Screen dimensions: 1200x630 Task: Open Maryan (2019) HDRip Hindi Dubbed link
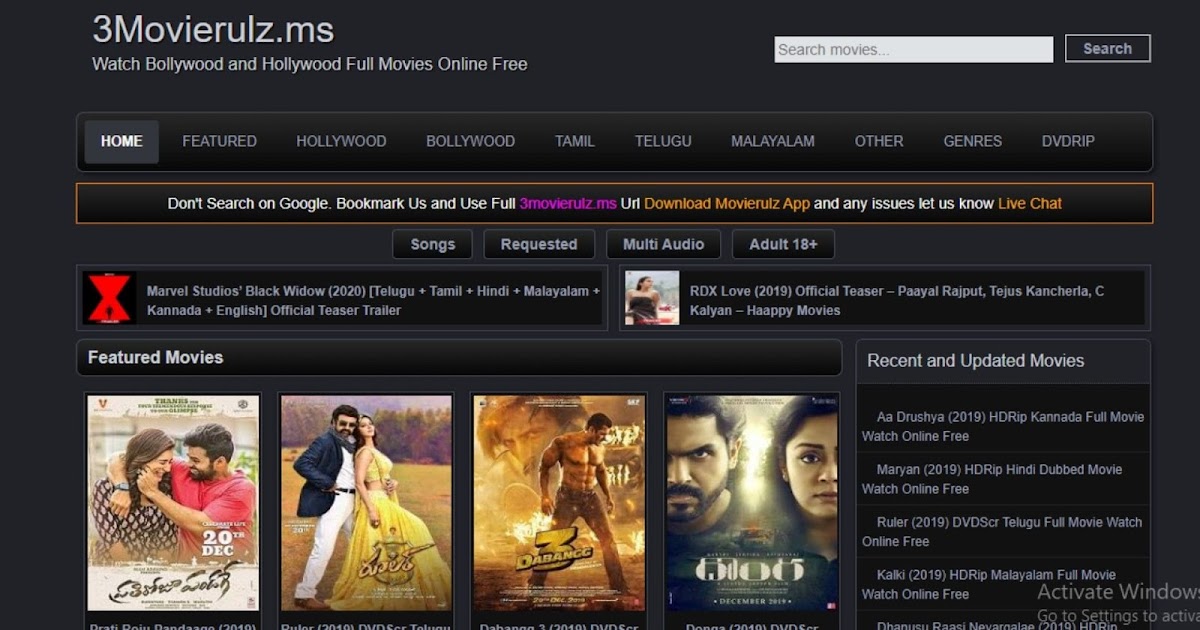[992, 479]
